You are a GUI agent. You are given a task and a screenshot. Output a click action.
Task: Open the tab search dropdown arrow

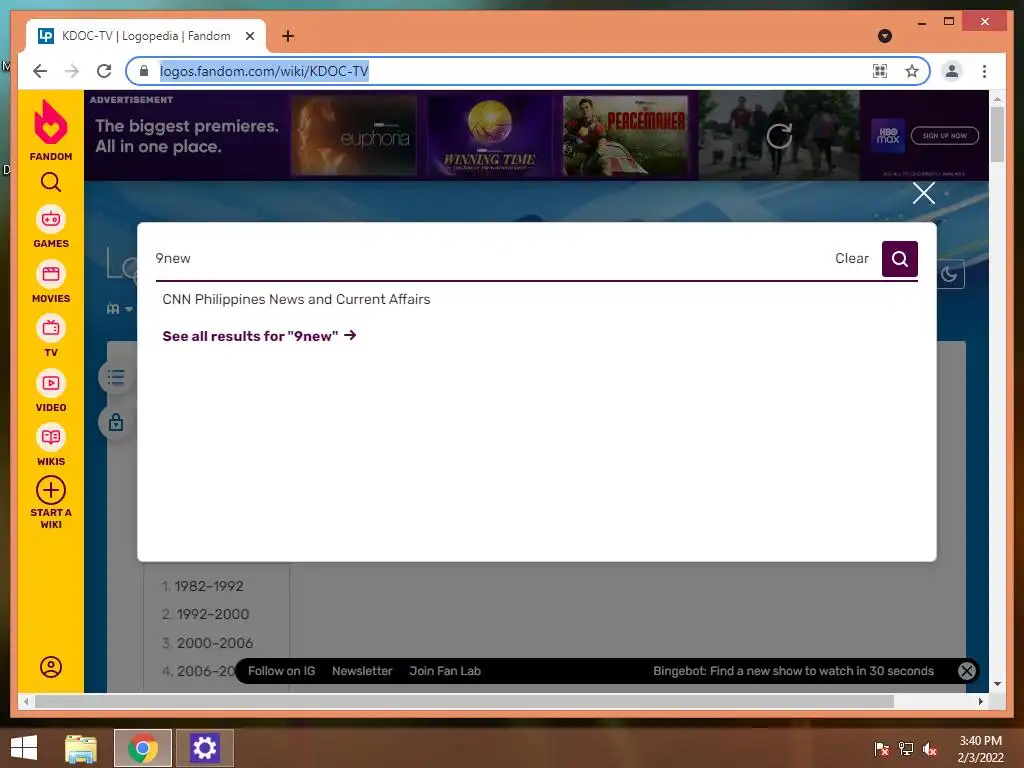tap(885, 36)
